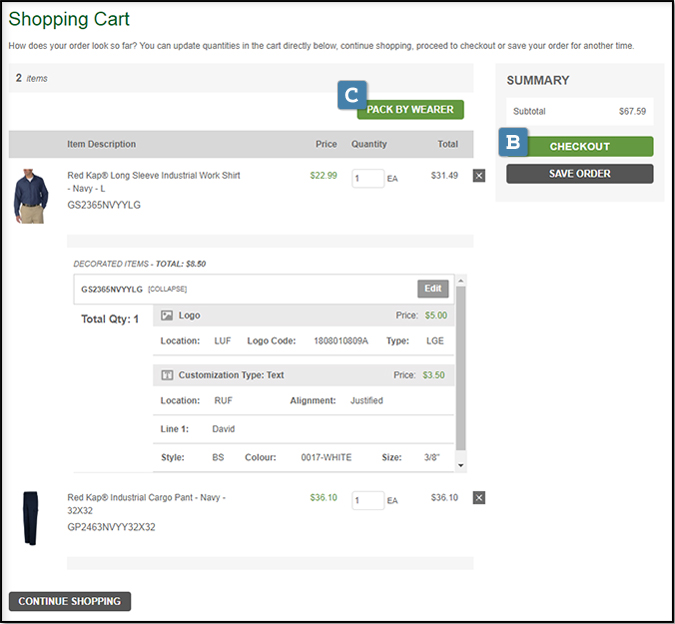
Task: Click Continue Shopping button
Action: pyautogui.click(x=69, y=601)
